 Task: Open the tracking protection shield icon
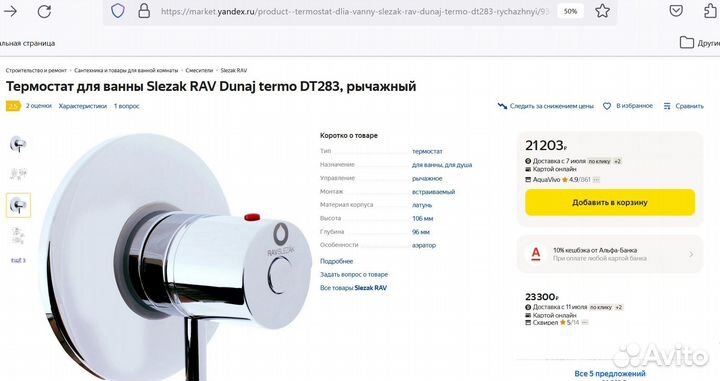(x=118, y=11)
